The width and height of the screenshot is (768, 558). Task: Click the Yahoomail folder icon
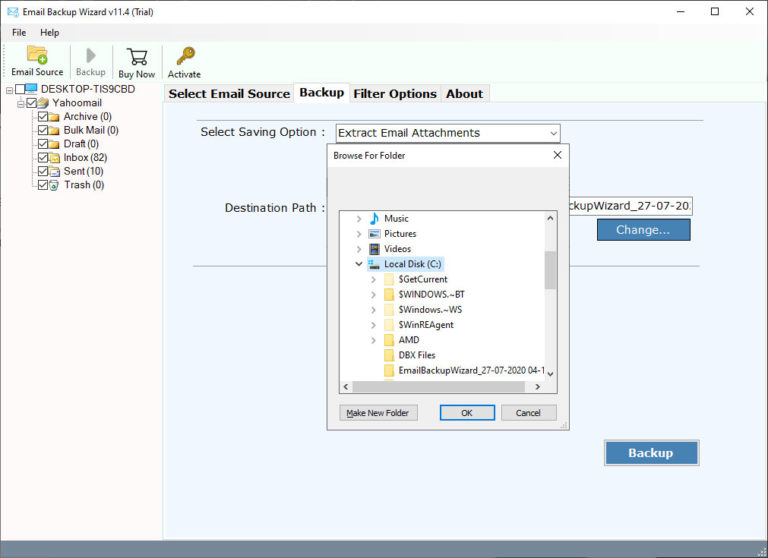click(43, 103)
